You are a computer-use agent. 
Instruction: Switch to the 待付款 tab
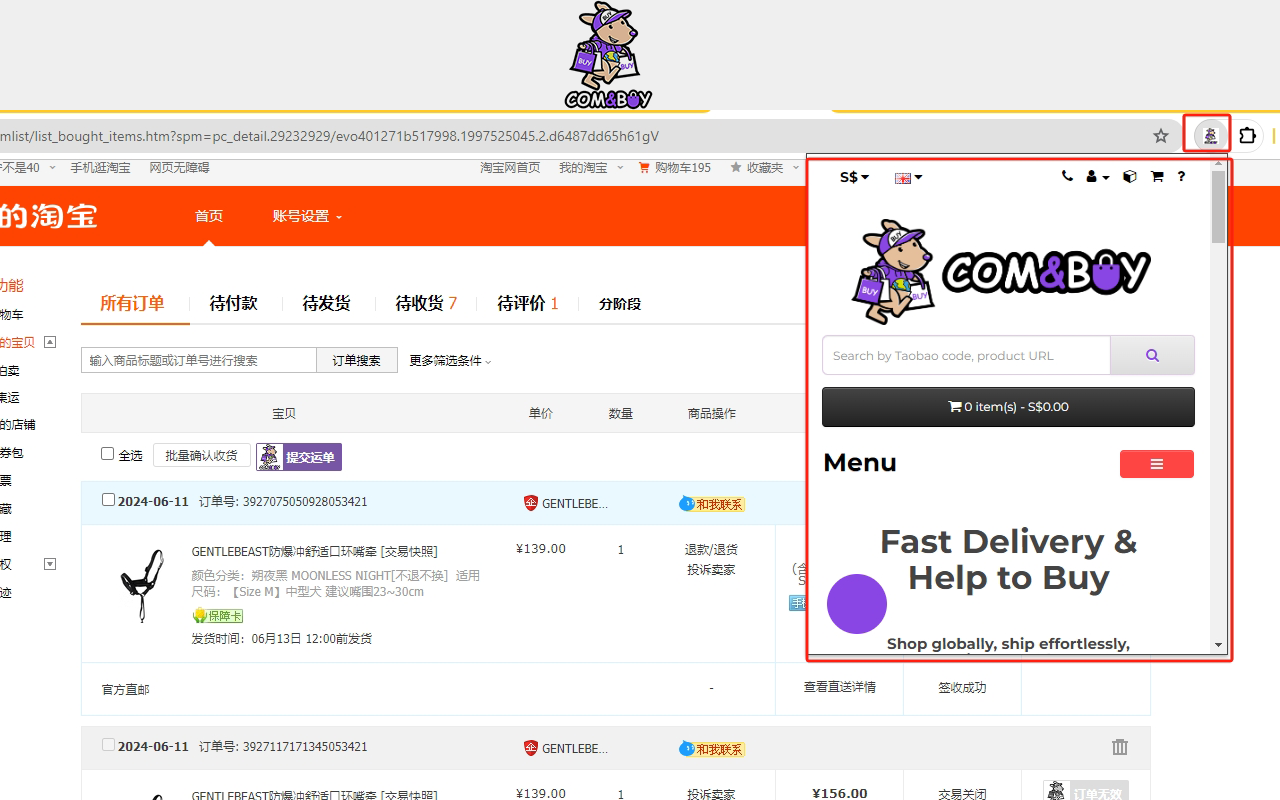[234, 303]
